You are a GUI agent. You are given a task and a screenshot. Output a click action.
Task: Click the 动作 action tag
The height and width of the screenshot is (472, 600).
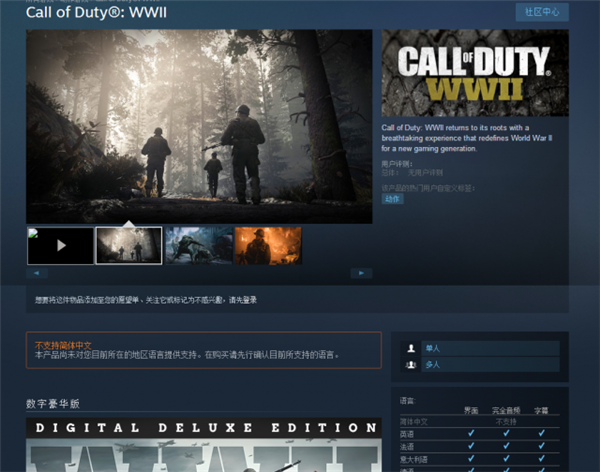pos(392,199)
